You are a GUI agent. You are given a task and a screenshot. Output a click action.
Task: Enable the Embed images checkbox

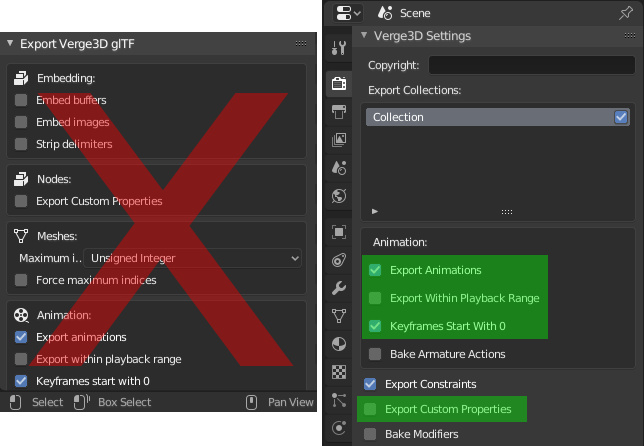(21, 122)
